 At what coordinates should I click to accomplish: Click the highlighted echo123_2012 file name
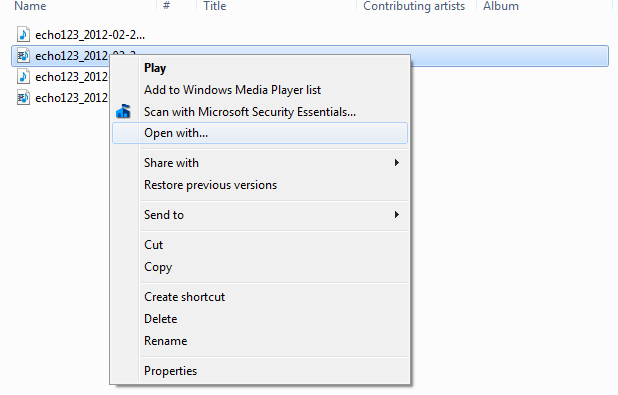(71, 56)
